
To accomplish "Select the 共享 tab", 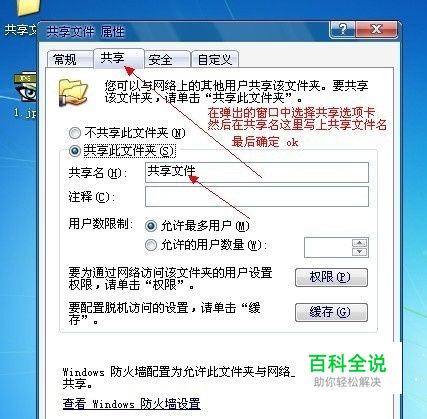I will point(119,58).
